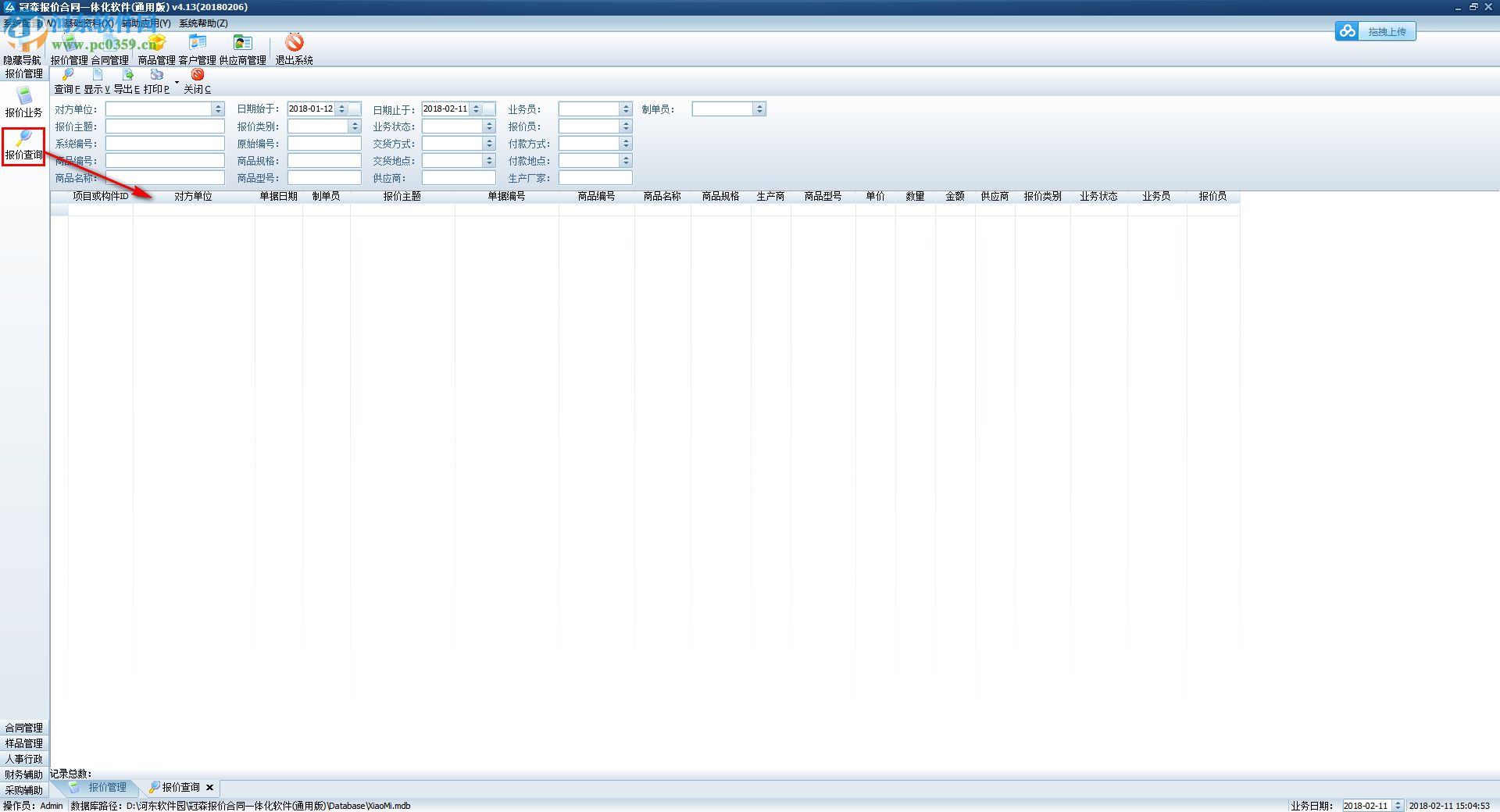Viewport: 1500px width, 812px height.
Task: Sort by the 单据日期 column header
Action: pos(279,197)
